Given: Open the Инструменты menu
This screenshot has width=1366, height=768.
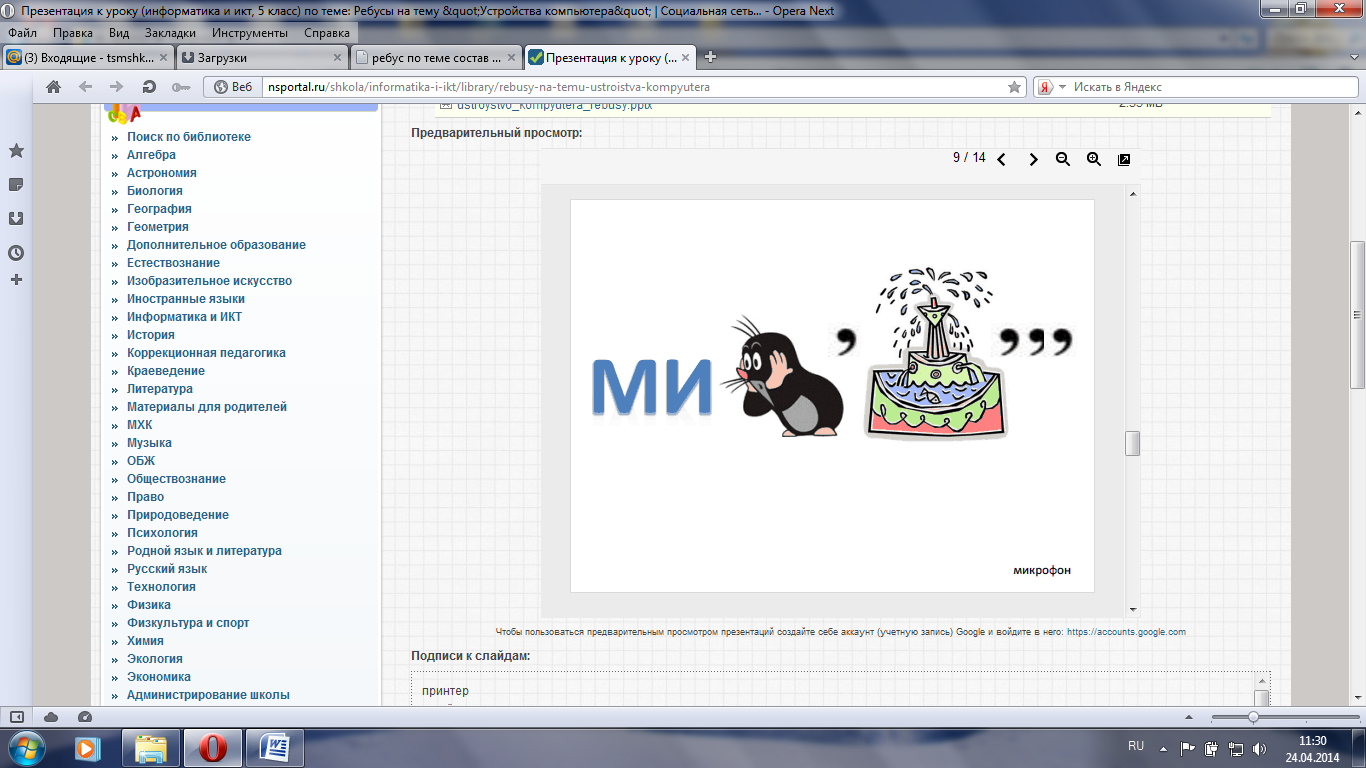Looking at the screenshot, I should tap(250, 32).
